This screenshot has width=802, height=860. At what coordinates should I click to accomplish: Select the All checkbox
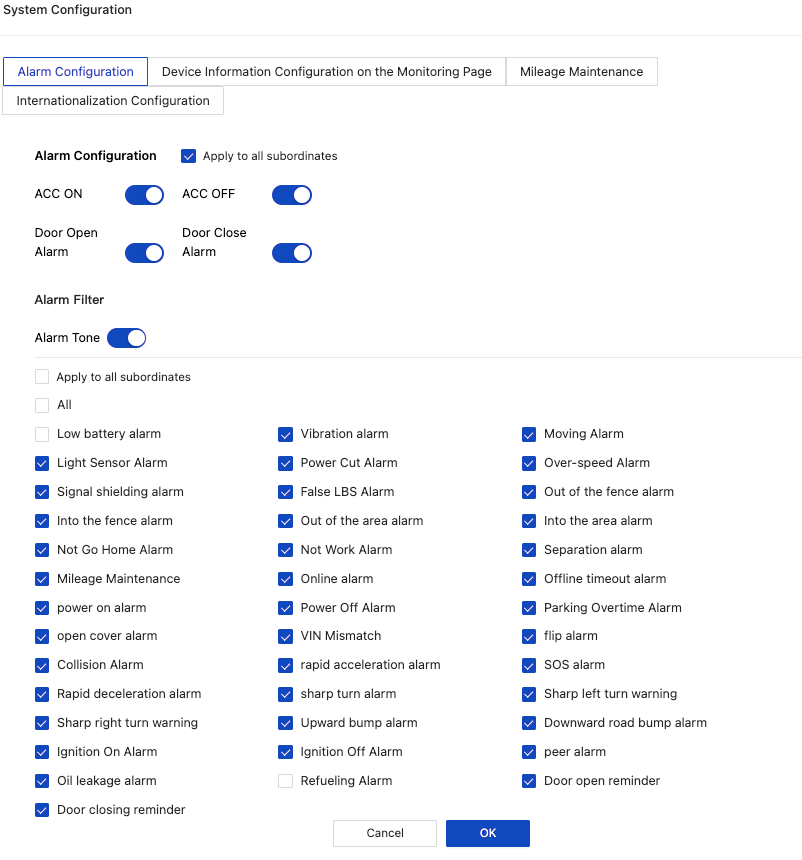41,405
